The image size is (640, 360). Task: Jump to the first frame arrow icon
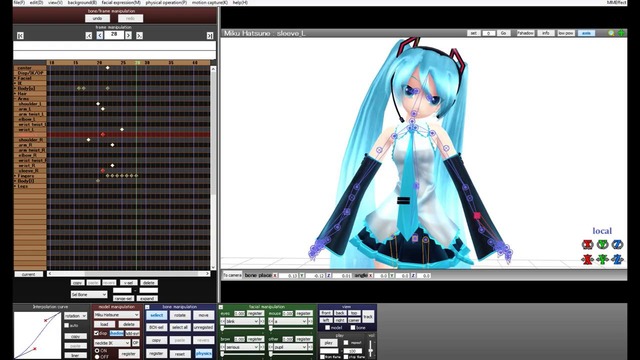click(x=20, y=36)
